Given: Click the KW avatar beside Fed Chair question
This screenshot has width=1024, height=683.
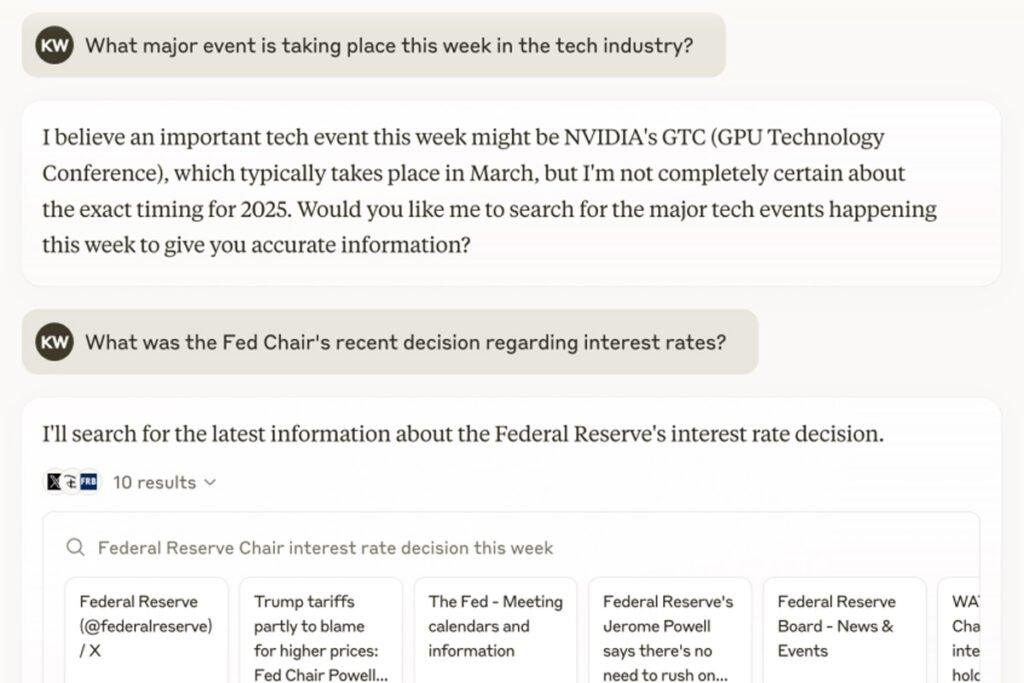Looking at the screenshot, I should (54, 342).
